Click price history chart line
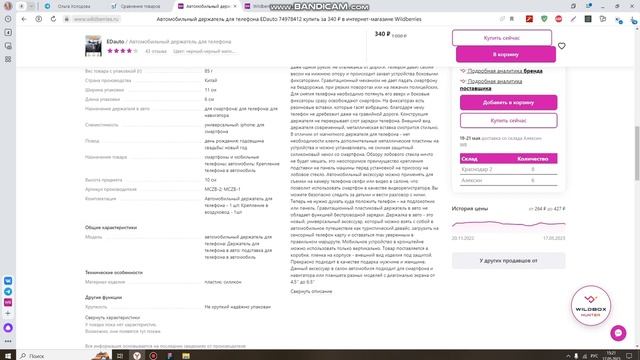 click(x=508, y=224)
